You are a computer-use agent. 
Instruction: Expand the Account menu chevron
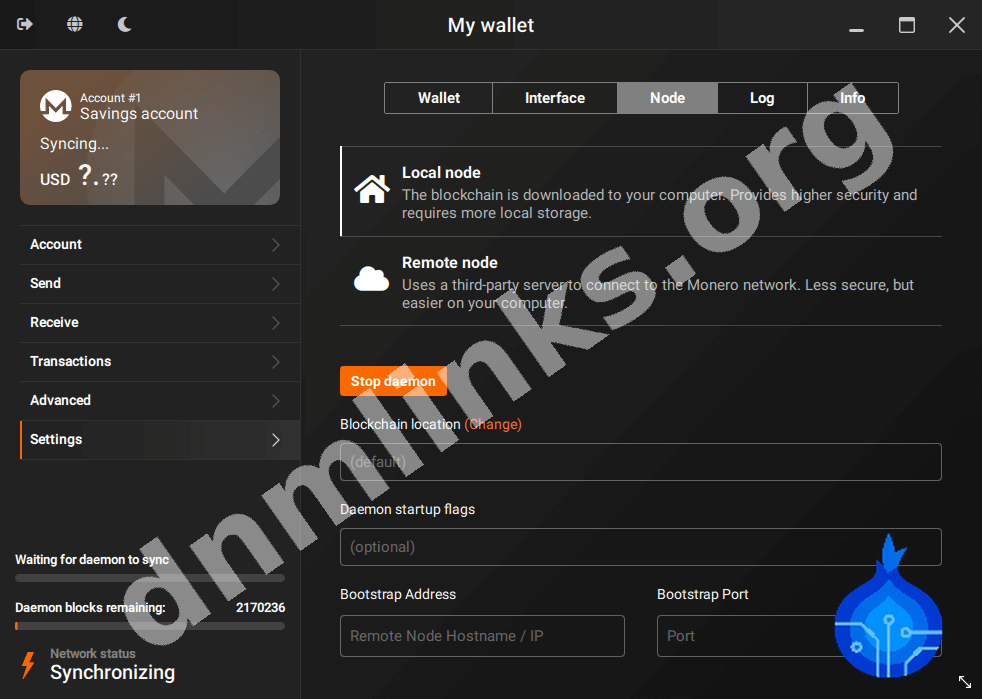tap(276, 245)
